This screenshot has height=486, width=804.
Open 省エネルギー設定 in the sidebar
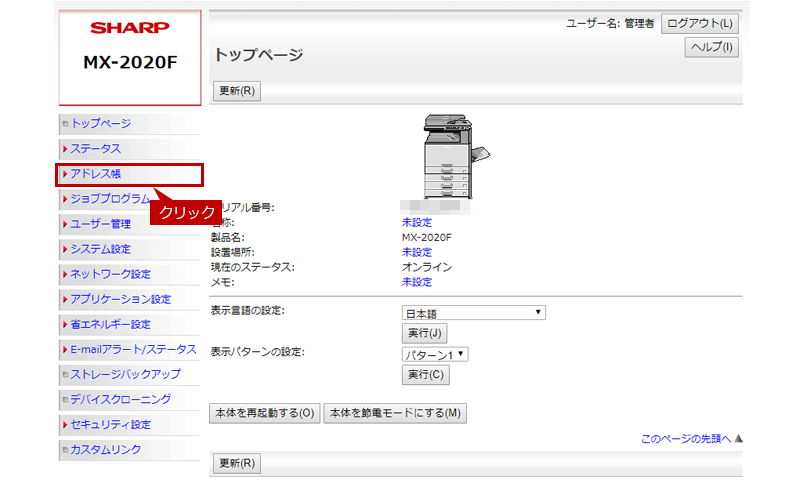point(110,324)
